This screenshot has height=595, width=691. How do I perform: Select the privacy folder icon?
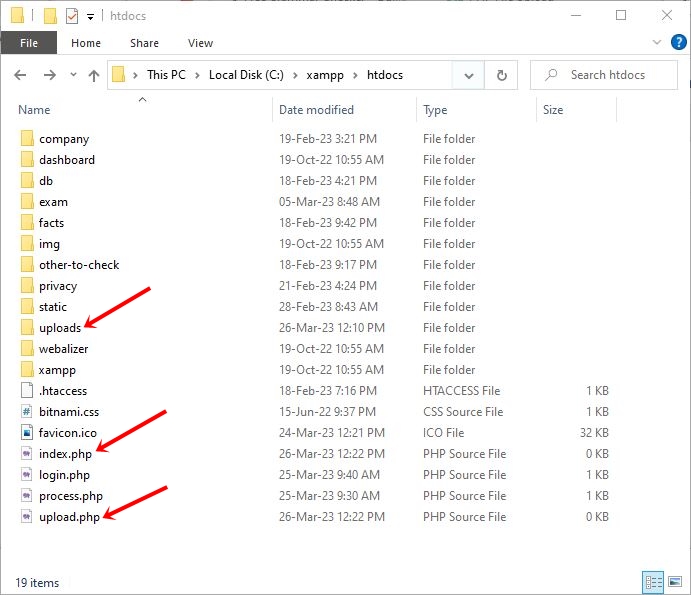coord(27,286)
